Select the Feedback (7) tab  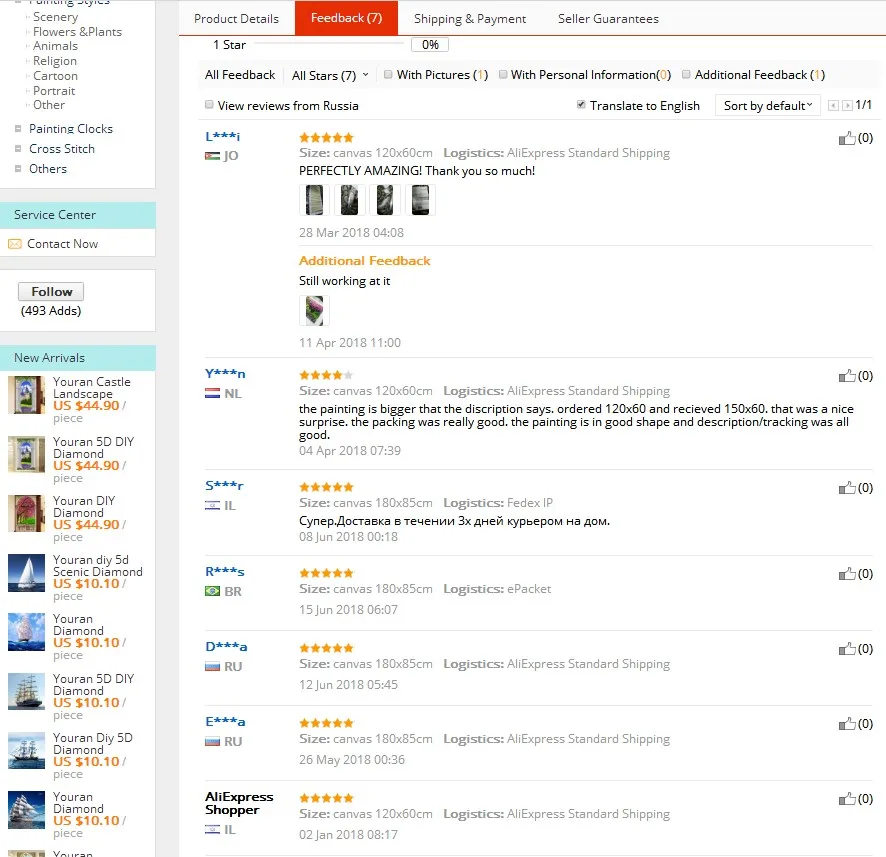346,18
